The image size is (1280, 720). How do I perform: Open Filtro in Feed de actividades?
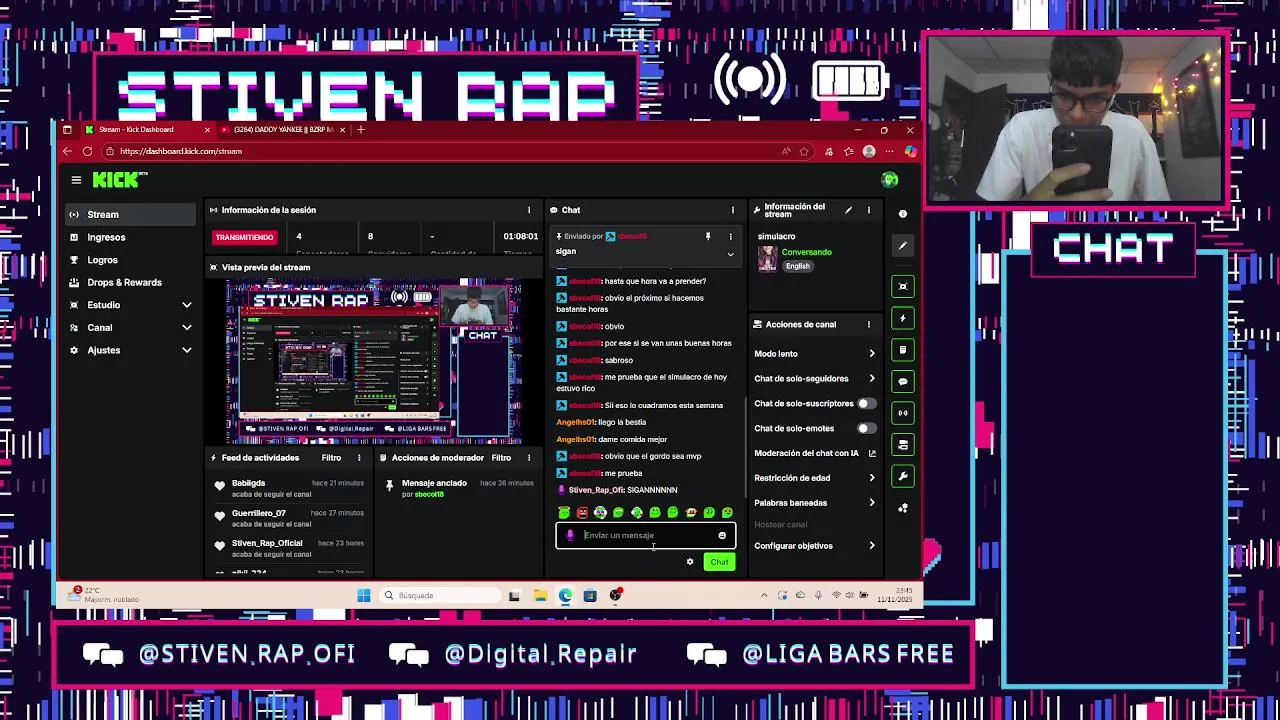[x=331, y=458]
